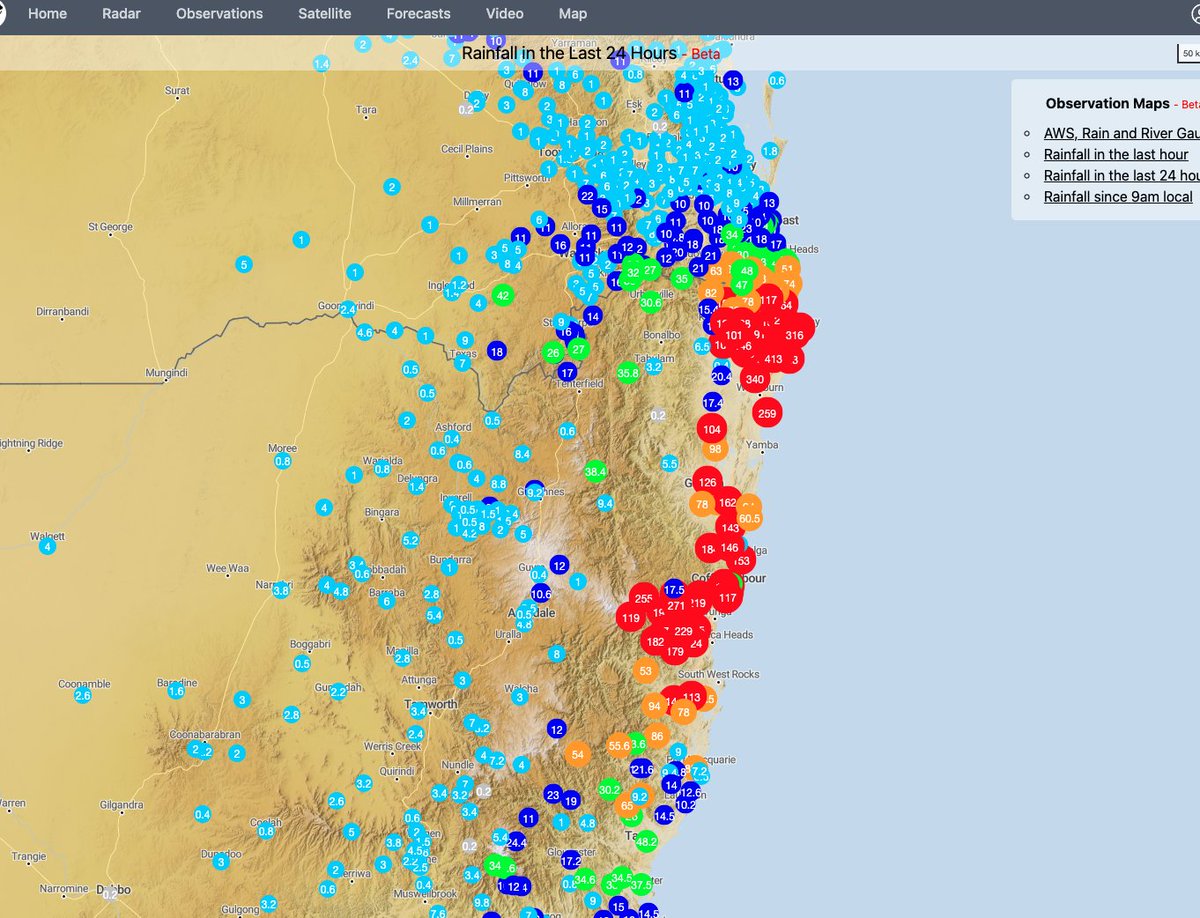Select the light blue 5.2 rainfall marker

tap(410, 540)
